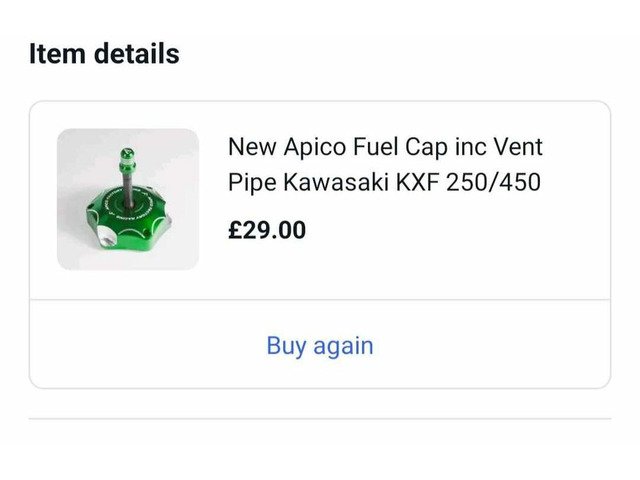Select the "Item details" heading
The height and width of the screenshot is (480, 640).
[x=104, y=53]
